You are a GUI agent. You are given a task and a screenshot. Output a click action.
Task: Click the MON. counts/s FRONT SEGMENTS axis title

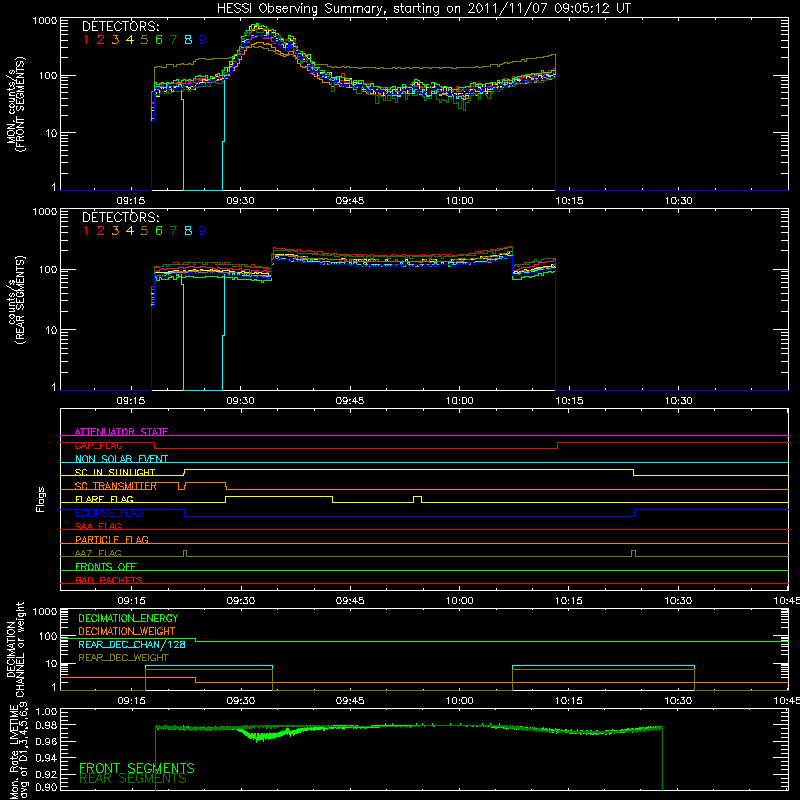pyautogui.click(x=15, y=104)
